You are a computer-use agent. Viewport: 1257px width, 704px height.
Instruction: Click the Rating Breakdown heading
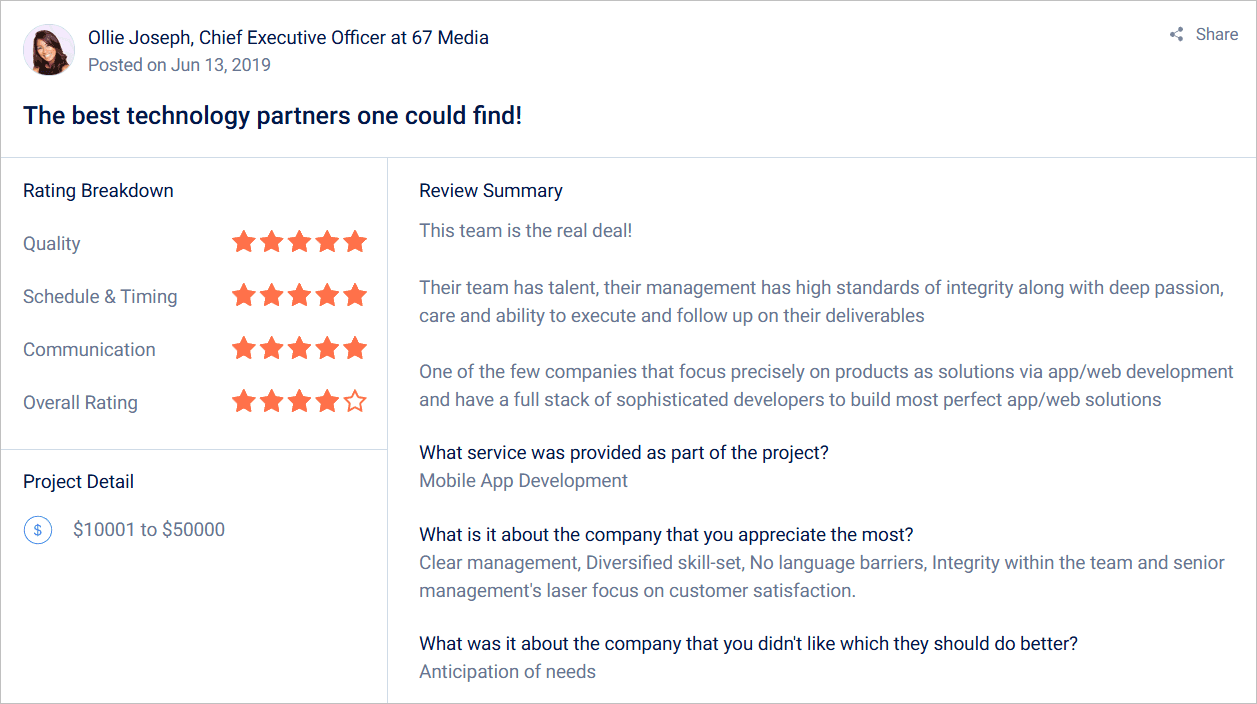pos(98,191)
